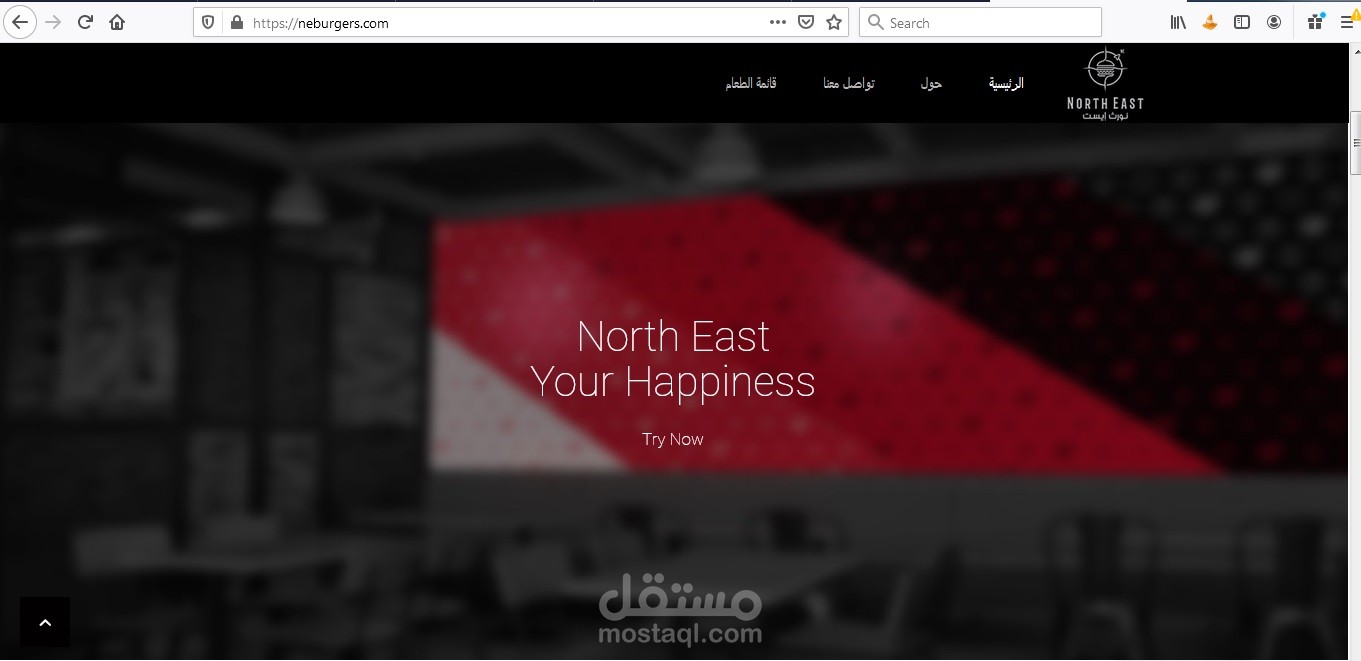The height and width of the screenshot is (661, 1361).
Task: Toggle the browser sidebar view
Action: (1242, 22)
